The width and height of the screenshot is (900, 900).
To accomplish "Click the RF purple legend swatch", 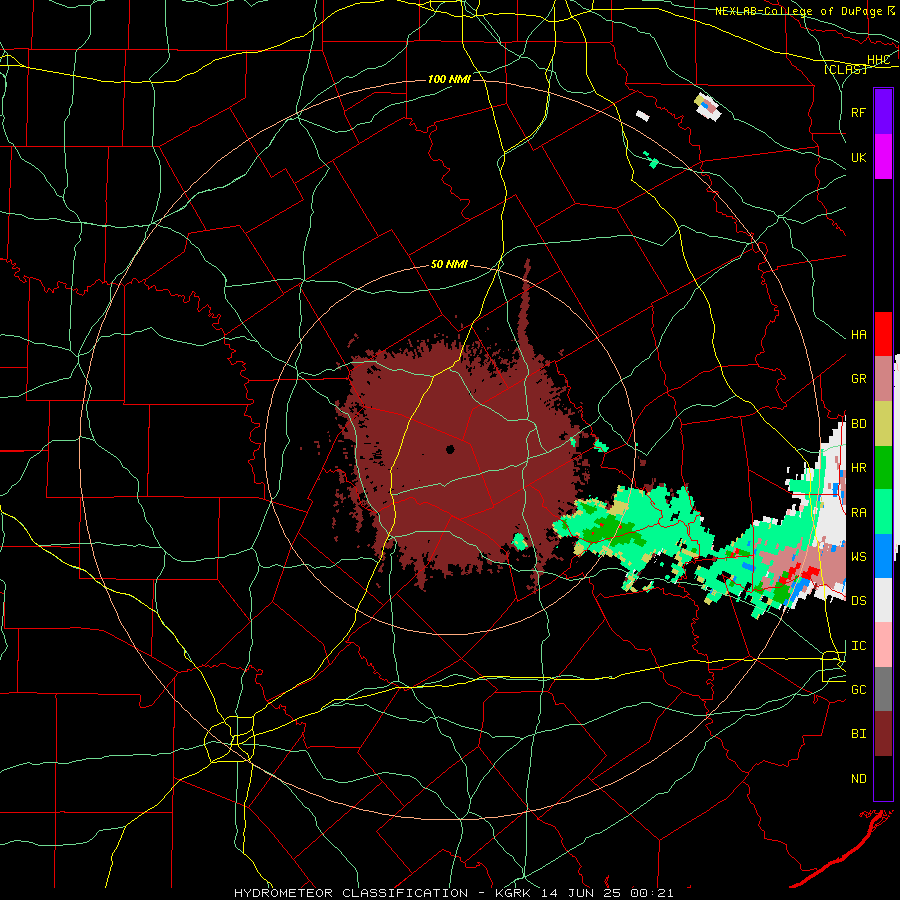I will (883, 112).
